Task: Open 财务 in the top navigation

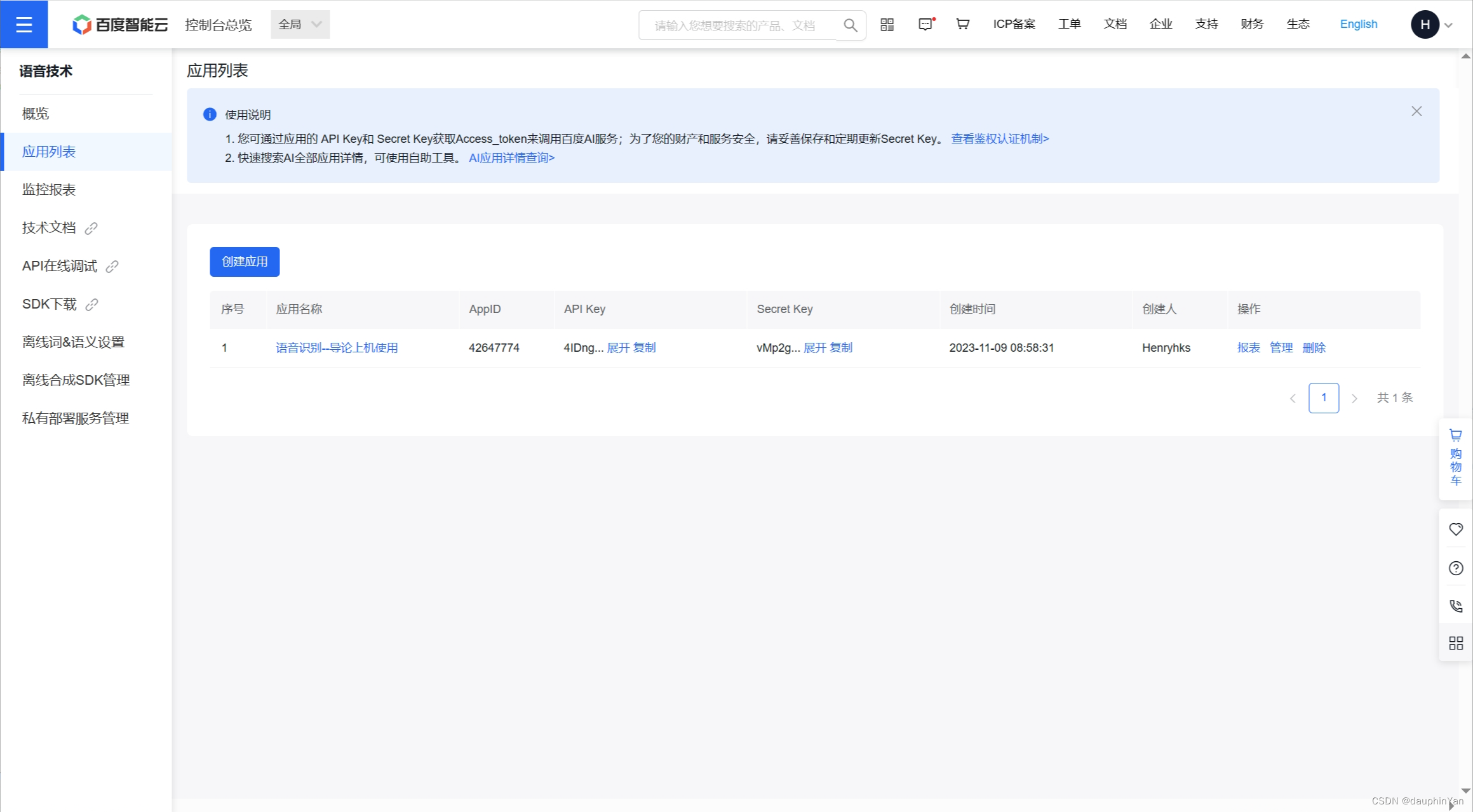Action: 1253,24
